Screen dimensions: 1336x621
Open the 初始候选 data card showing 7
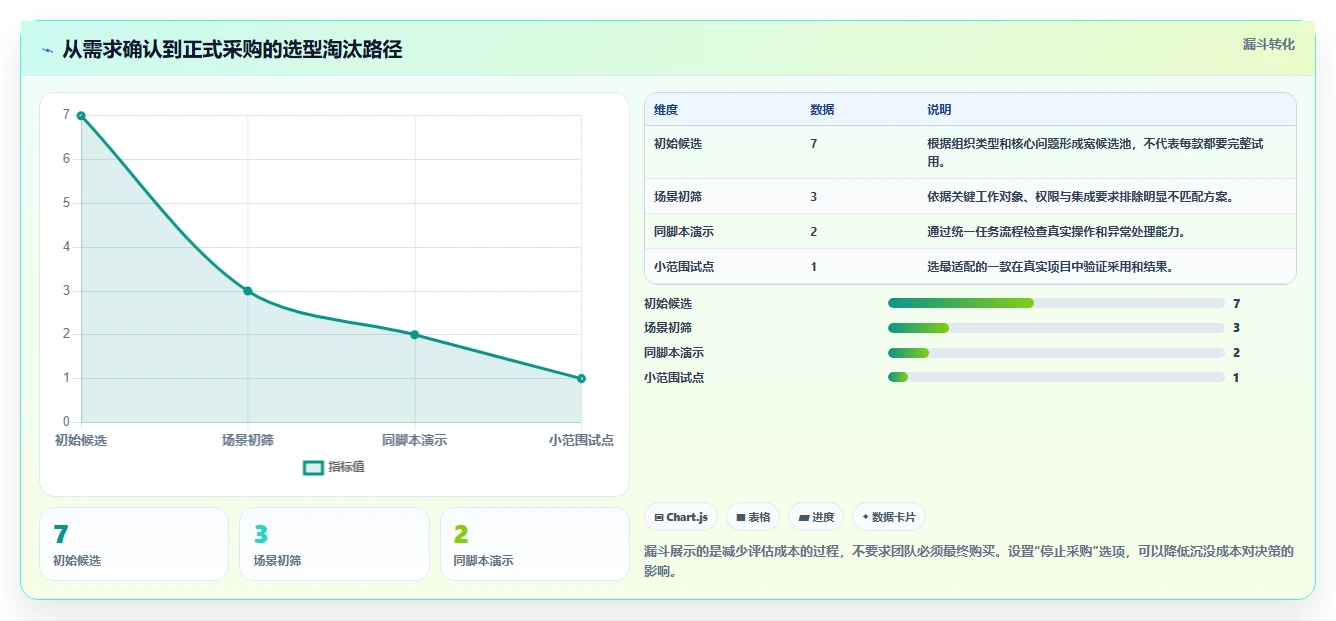(x=134, y=544)
